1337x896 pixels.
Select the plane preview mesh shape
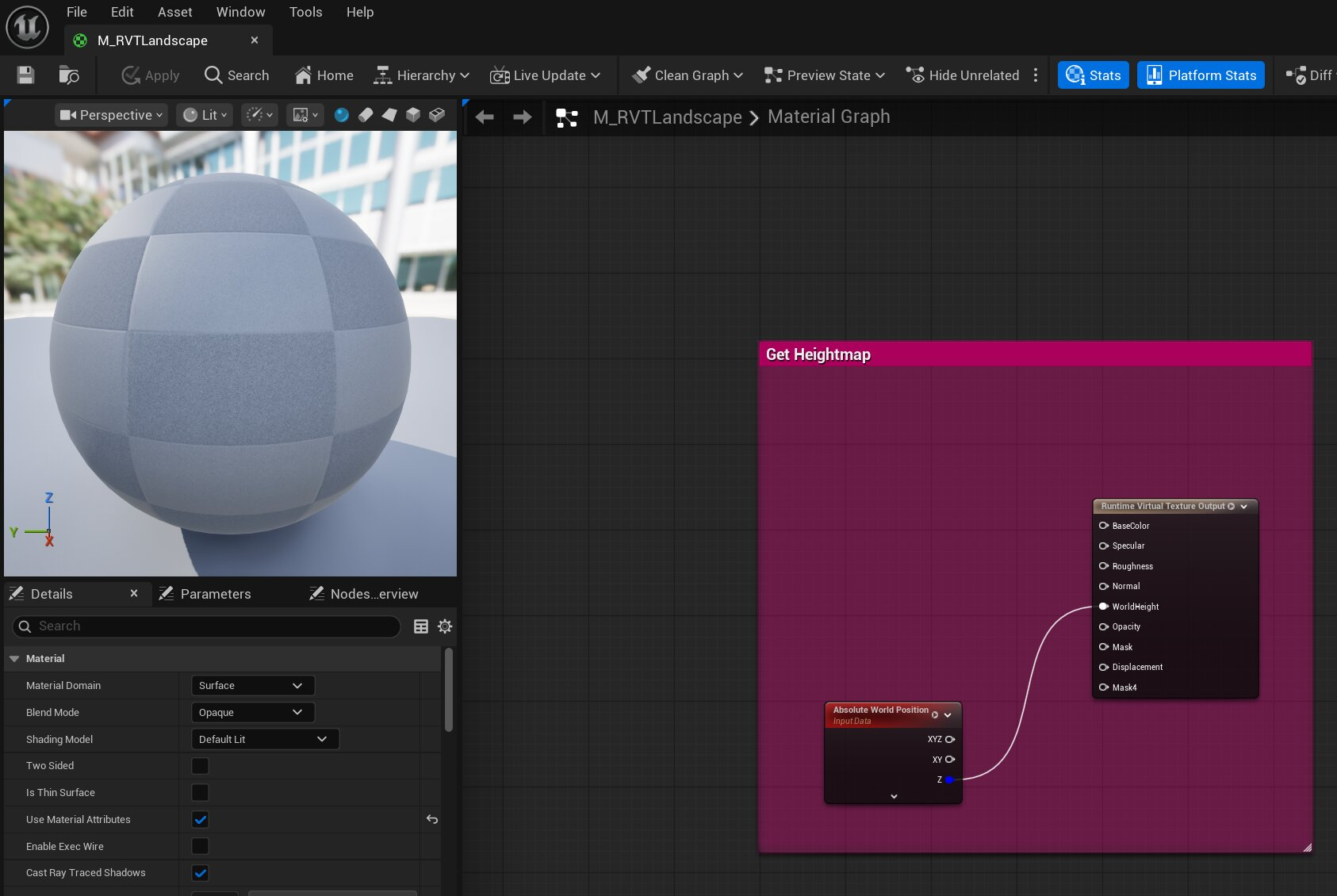click(390, 115)
